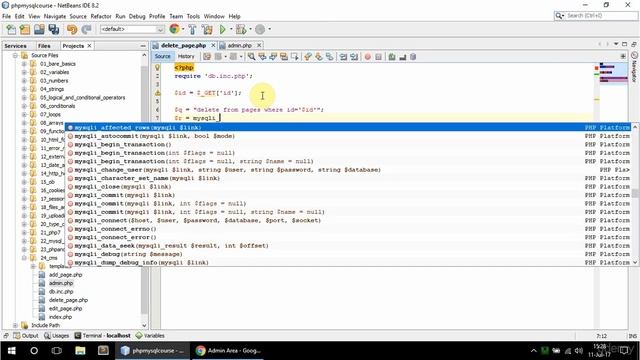The height and width of the screenshot is (360, 640).
Task: Toggle bookmark on current line
Action: pyautogui.click(x=329, y=57)
